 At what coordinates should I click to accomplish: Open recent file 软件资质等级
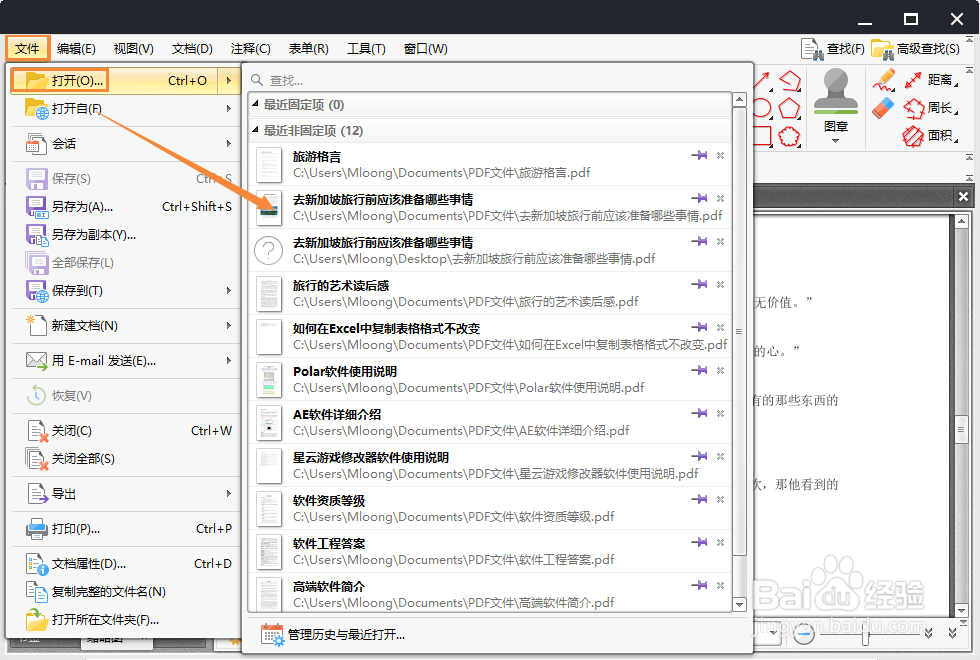click(x=489, y=509)
